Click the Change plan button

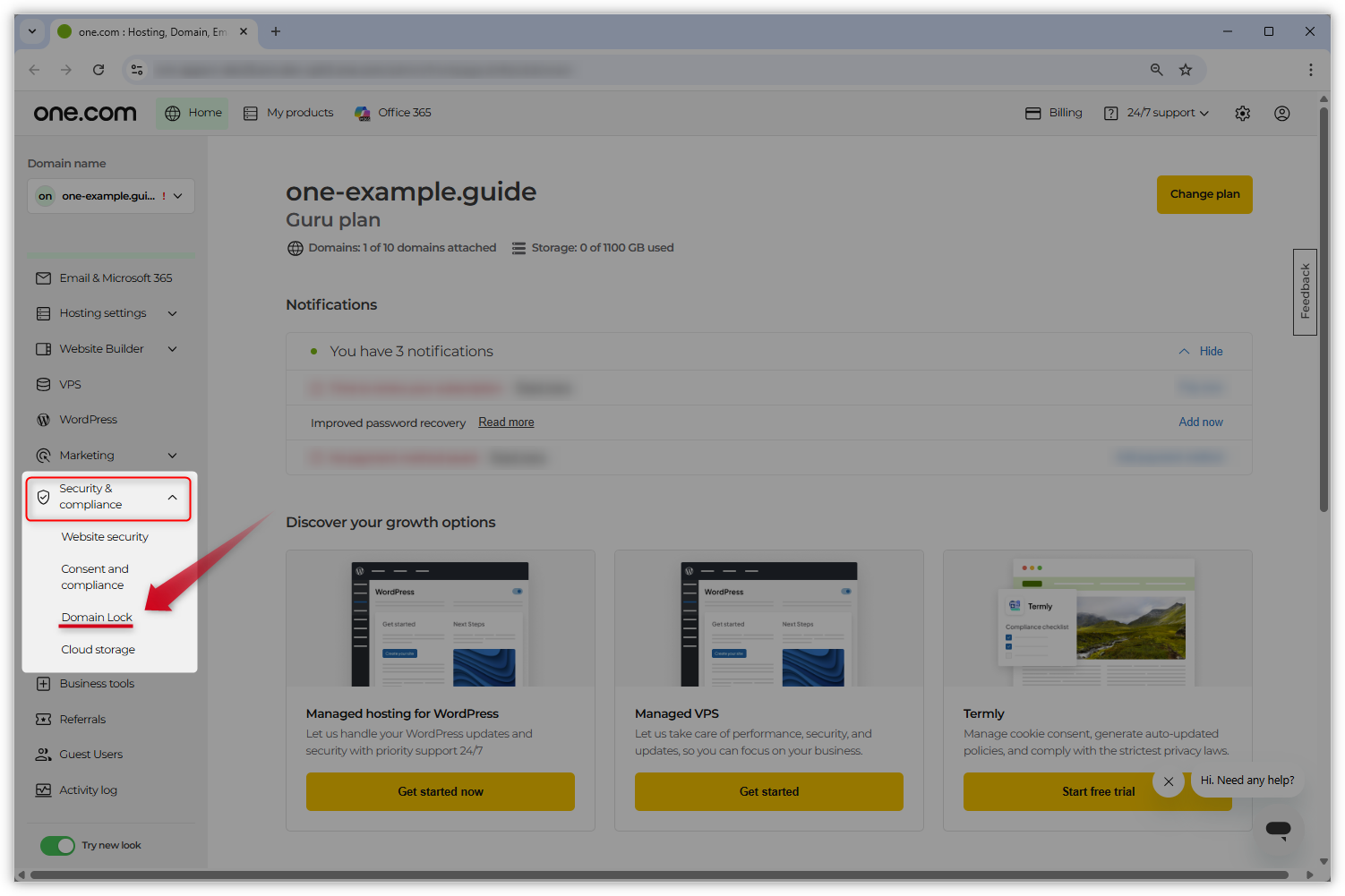tap(1204, 194)
